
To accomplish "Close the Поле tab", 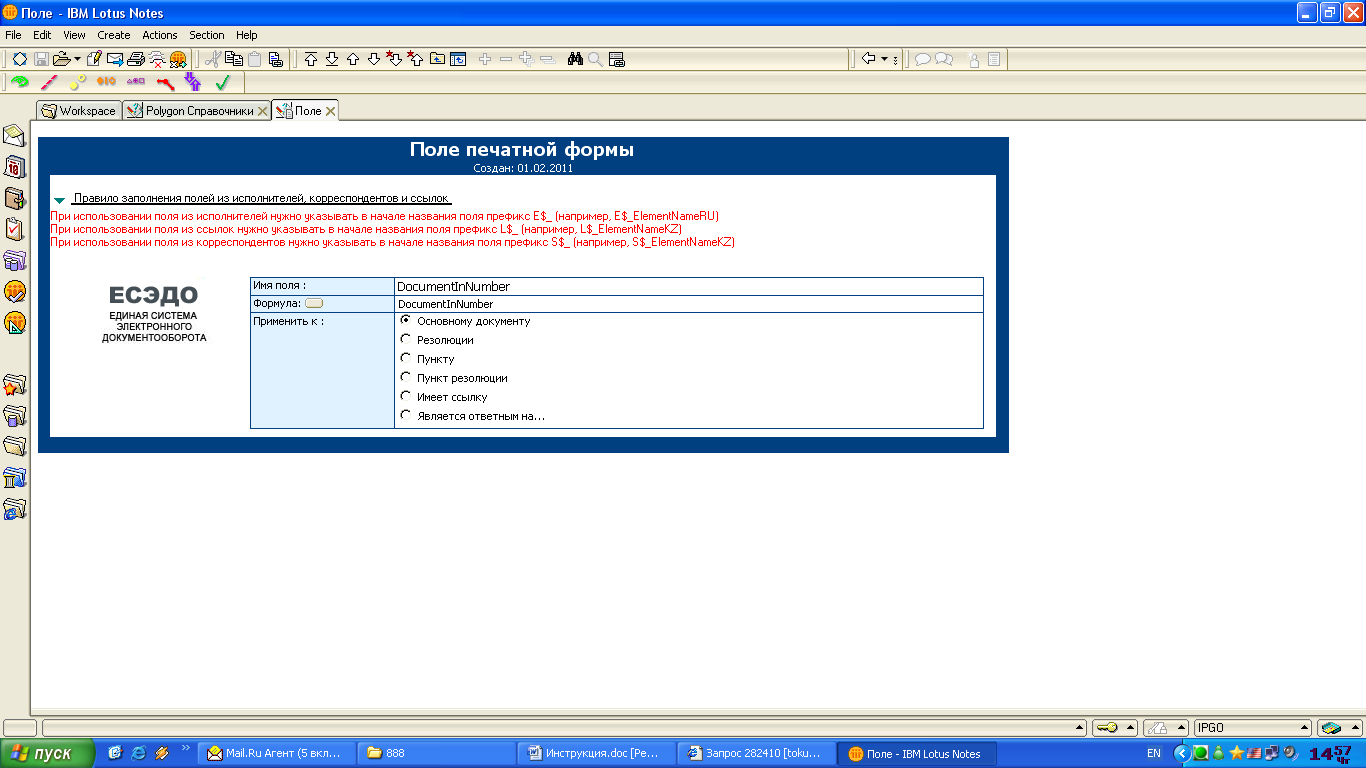I will tap(331, 111).
